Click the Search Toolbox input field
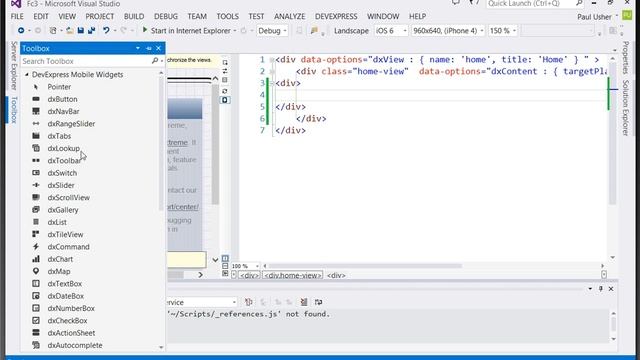The image size is (640, 360). point(86,61)
